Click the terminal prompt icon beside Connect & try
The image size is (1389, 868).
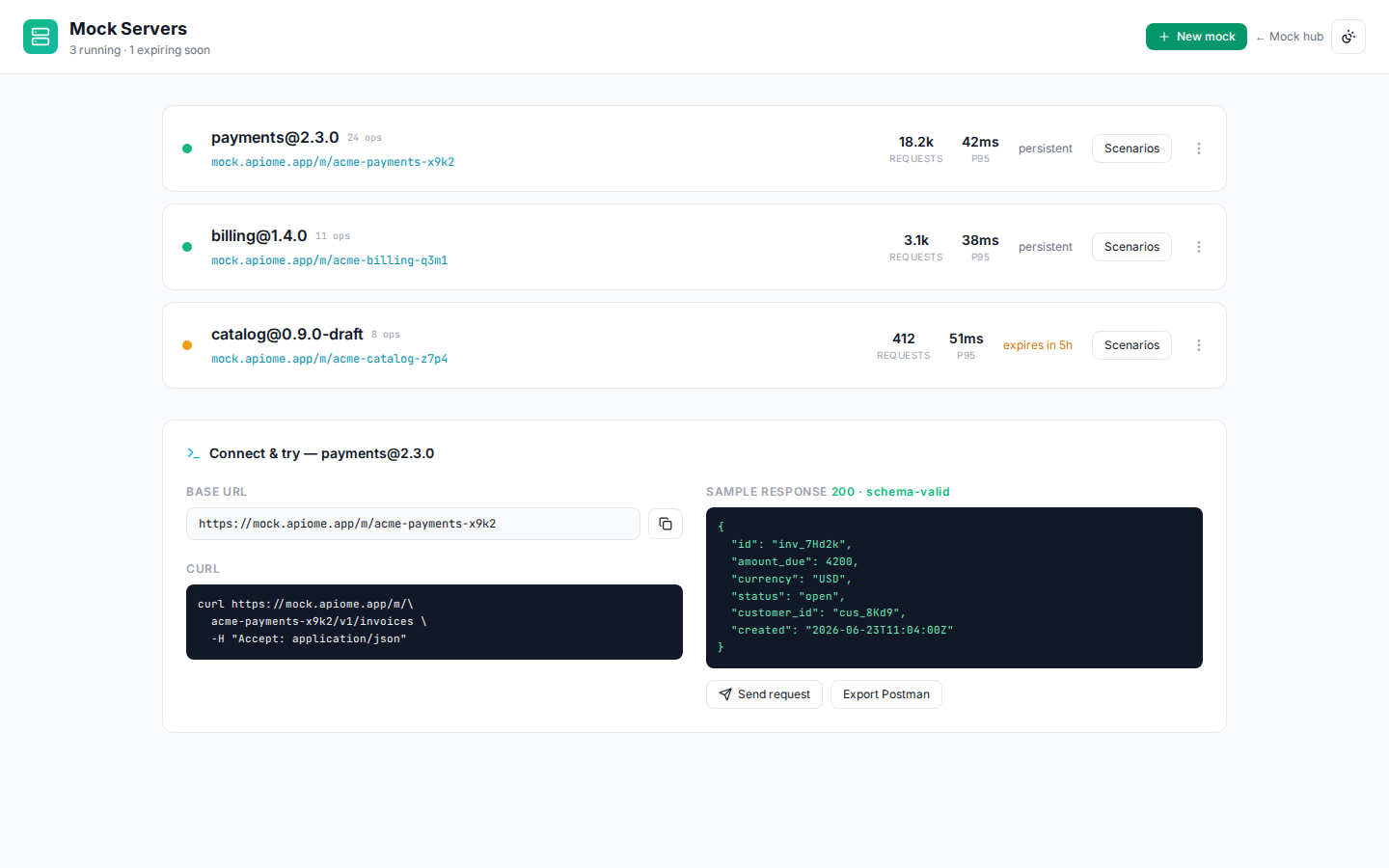click(194, 453)
